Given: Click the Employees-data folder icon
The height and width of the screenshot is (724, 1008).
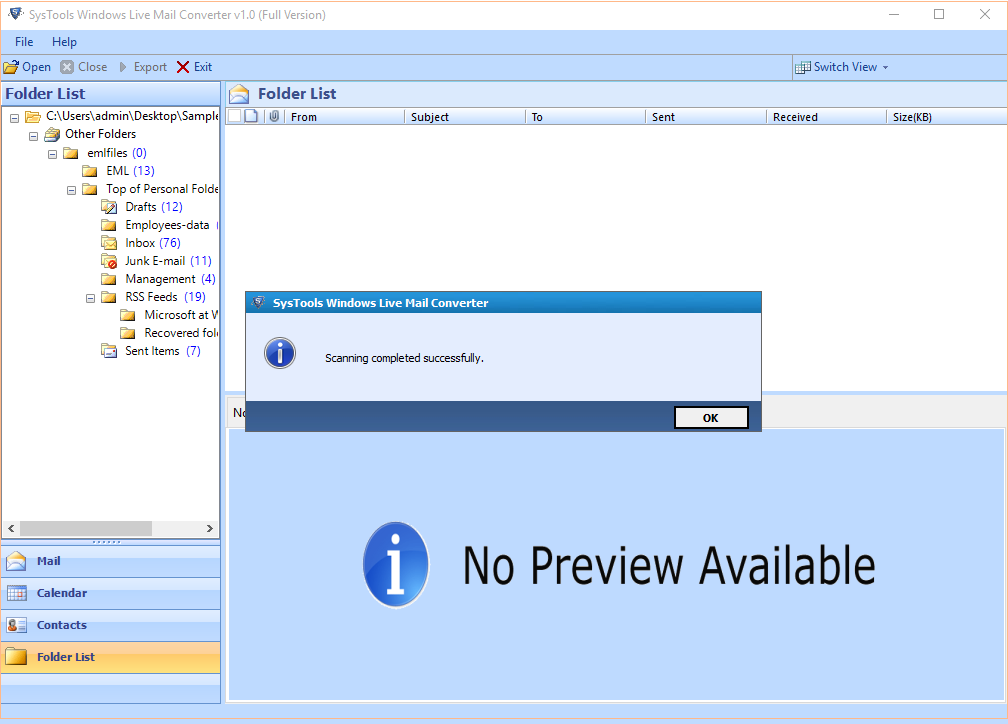Looking at the screenshot, I should point(109,225).
